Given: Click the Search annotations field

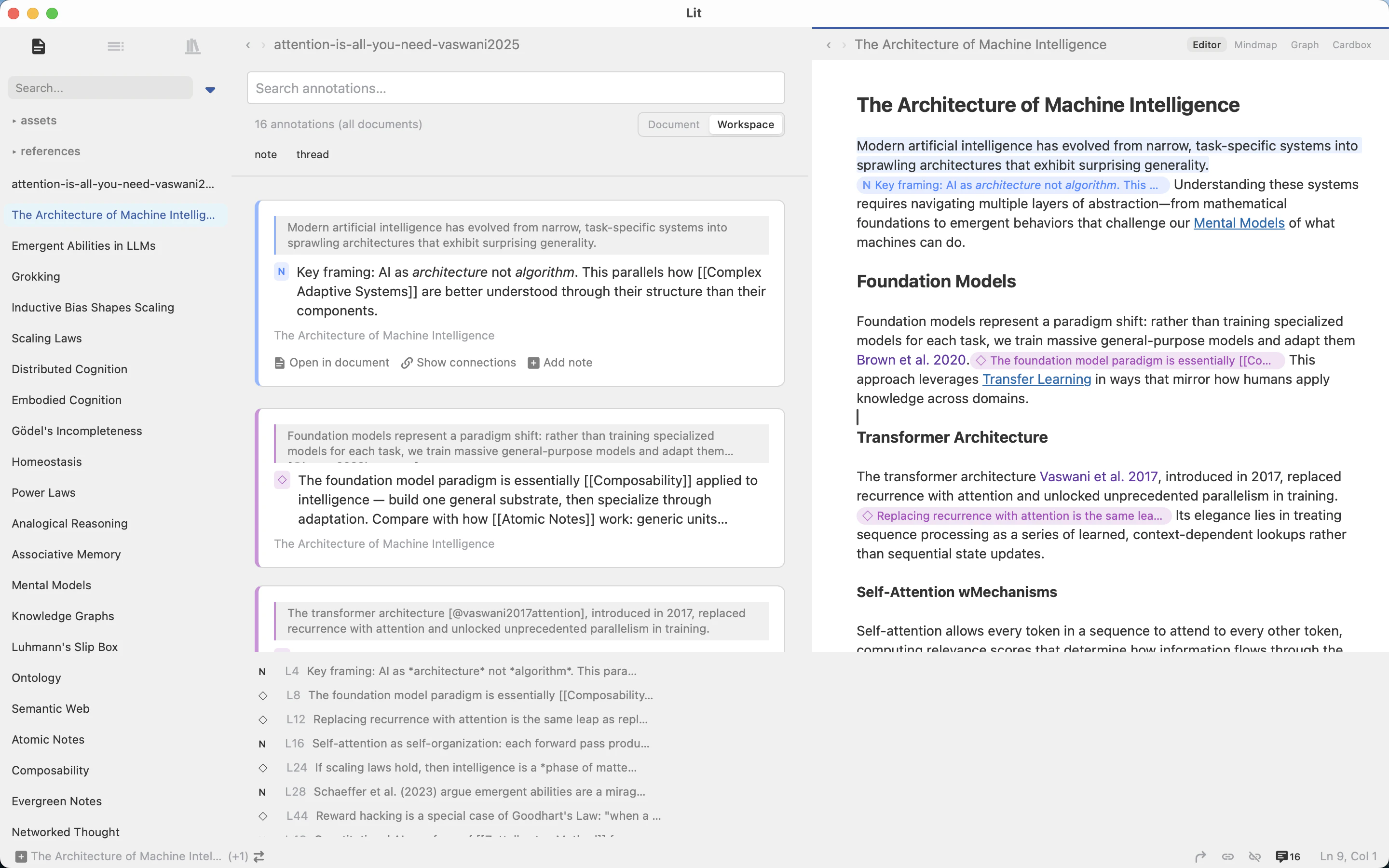Looking at the screenshot, I should coord(516,88).
